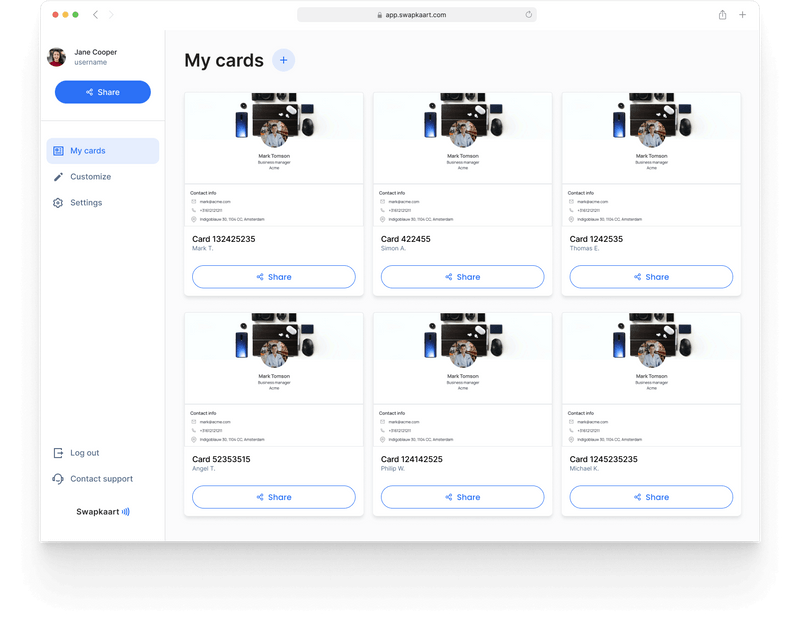Click the Card 1245235235 title
Screen dimensions: 800x632
click(604, 459)
